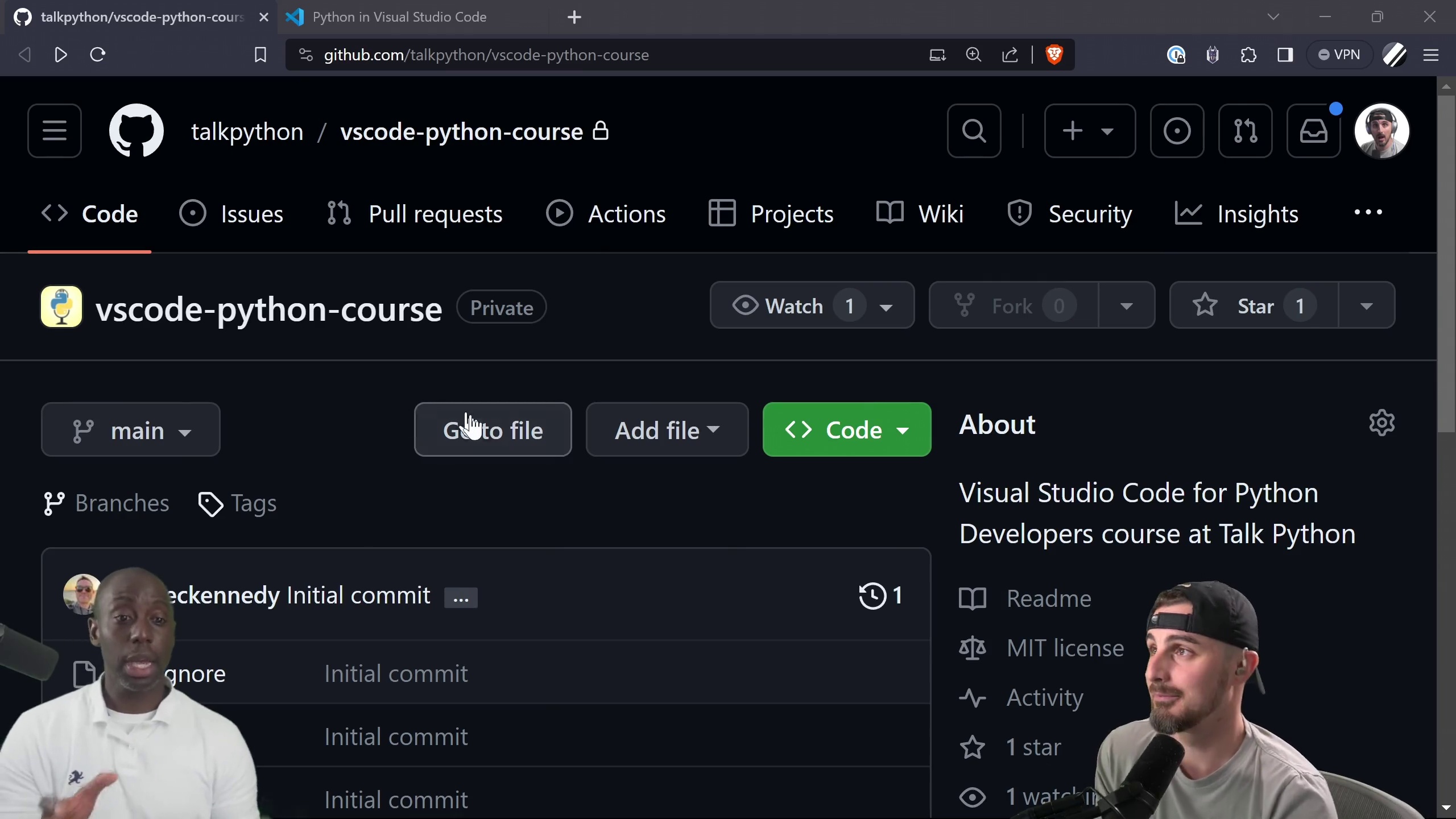
Task: Open the MIT license link
Action: point(1041,648)
